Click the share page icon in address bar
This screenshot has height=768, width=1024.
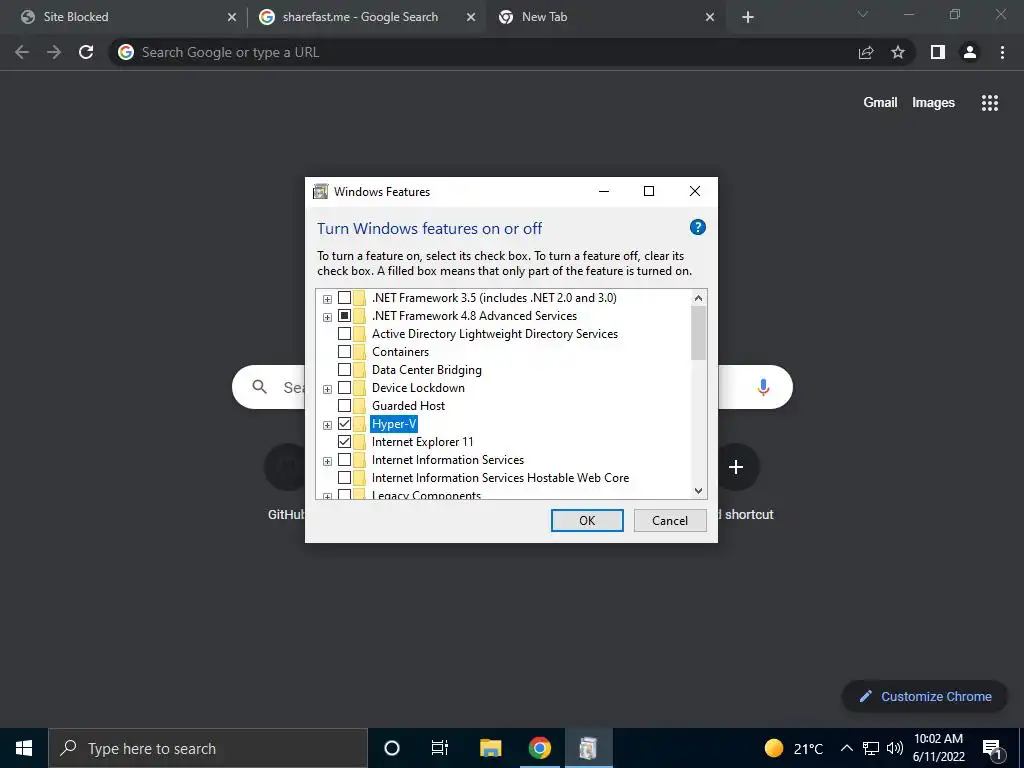[866, 52]
